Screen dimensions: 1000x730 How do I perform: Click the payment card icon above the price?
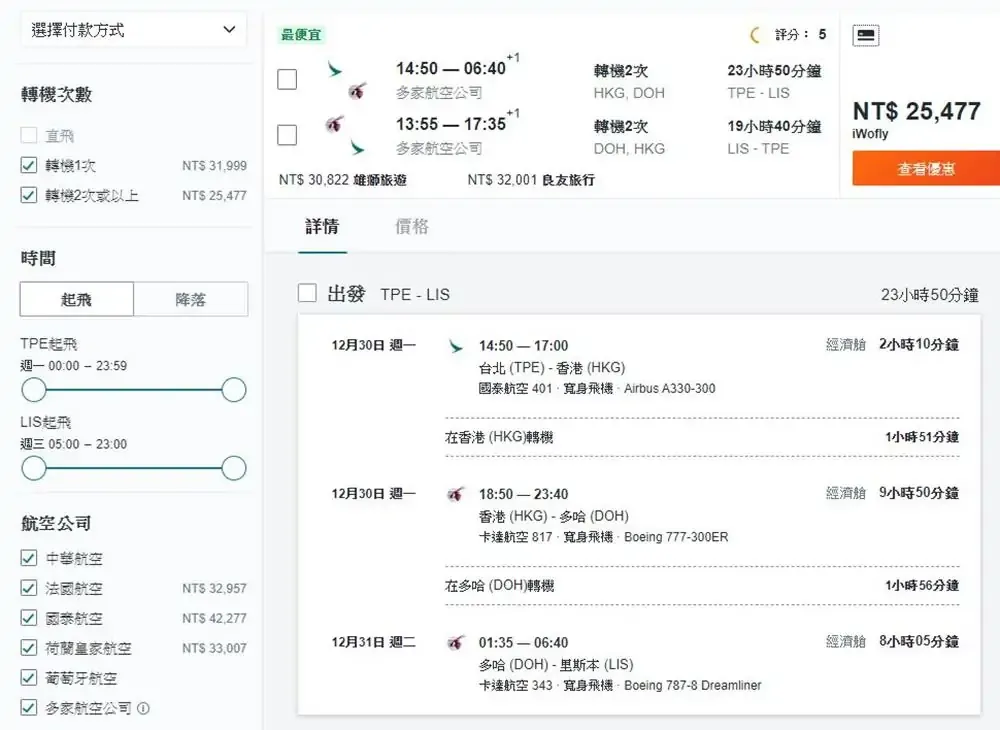click(x=866, y=36)
